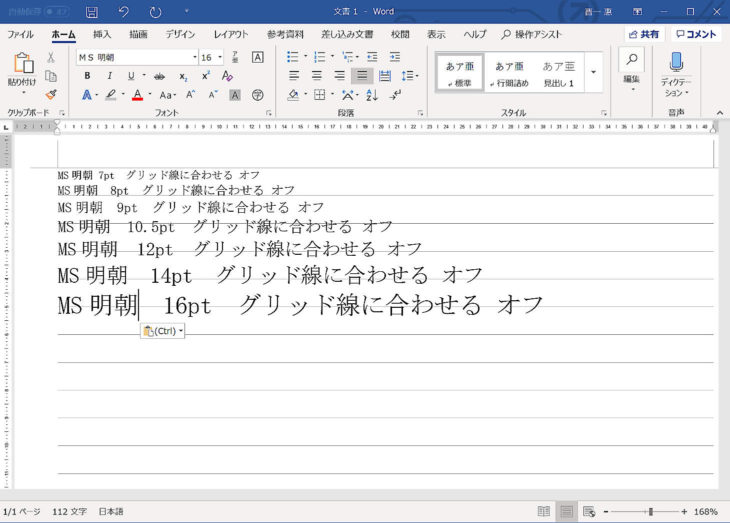Click the Save icon in the title bar

pos(92,12)
